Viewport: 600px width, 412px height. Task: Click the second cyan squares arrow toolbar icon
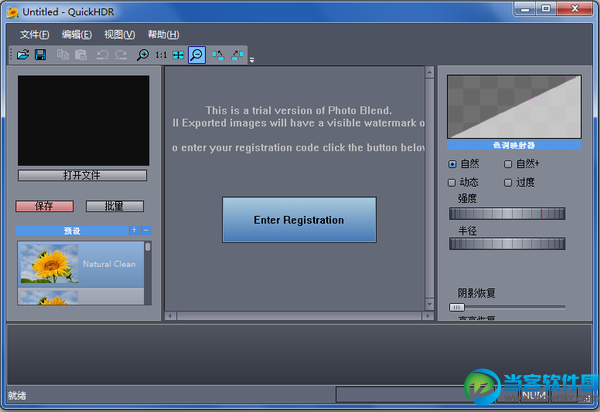point(237,55)
